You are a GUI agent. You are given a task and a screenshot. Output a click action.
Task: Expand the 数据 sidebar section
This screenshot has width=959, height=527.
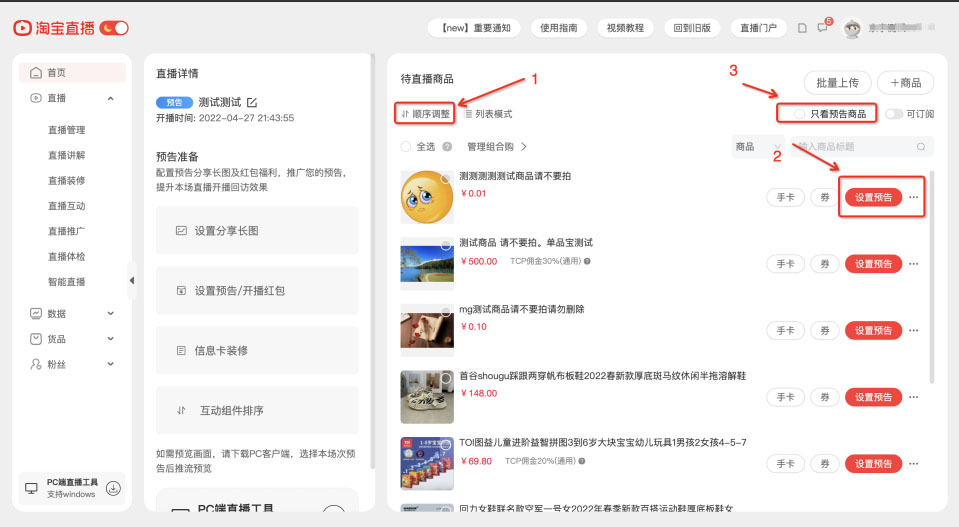pos(110,313)
